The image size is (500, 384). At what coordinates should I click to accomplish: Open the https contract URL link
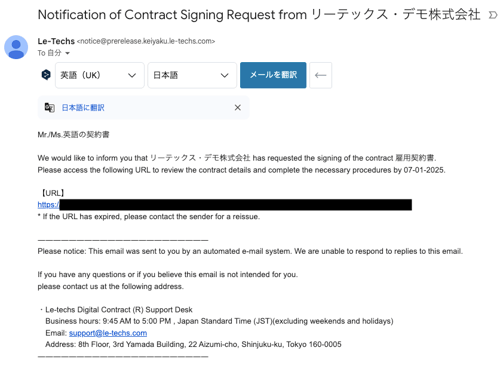pyautogui.click(x=48, y=205)
